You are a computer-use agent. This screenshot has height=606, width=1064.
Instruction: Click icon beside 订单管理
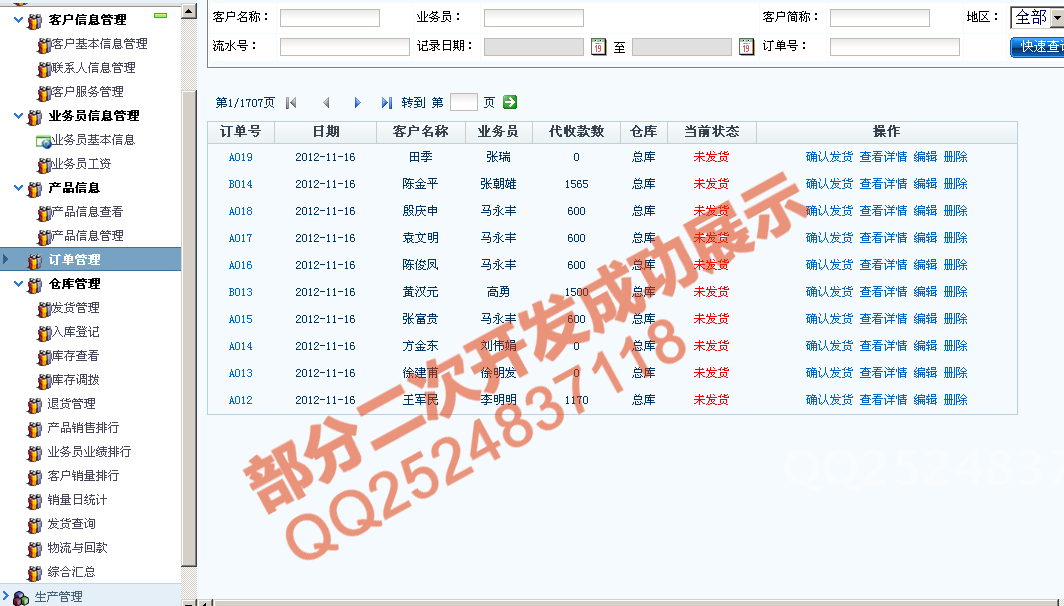(x=35, y=261)
